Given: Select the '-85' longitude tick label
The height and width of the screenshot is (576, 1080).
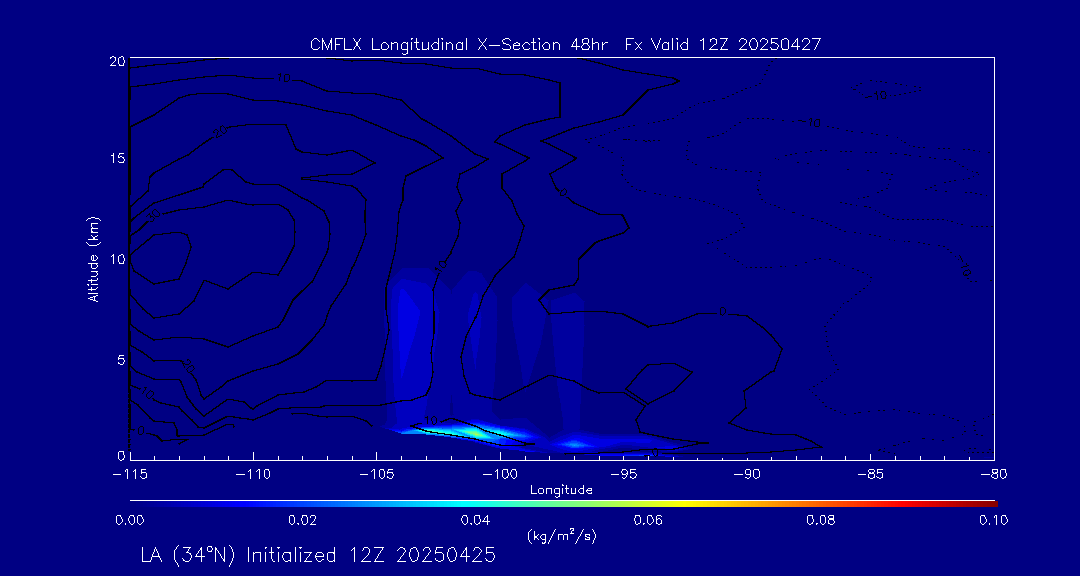Looking at the screenshot, I should (x=870, y=475).
